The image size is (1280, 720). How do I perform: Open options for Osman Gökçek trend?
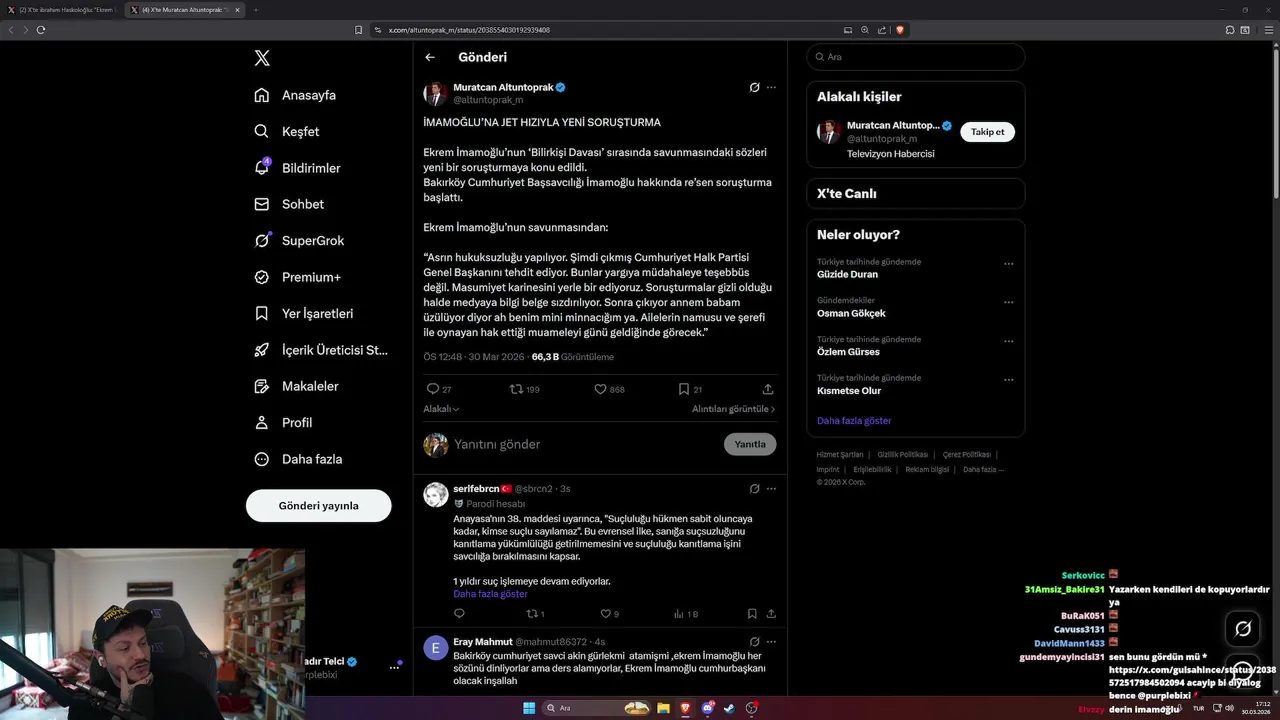[1008, 302]
